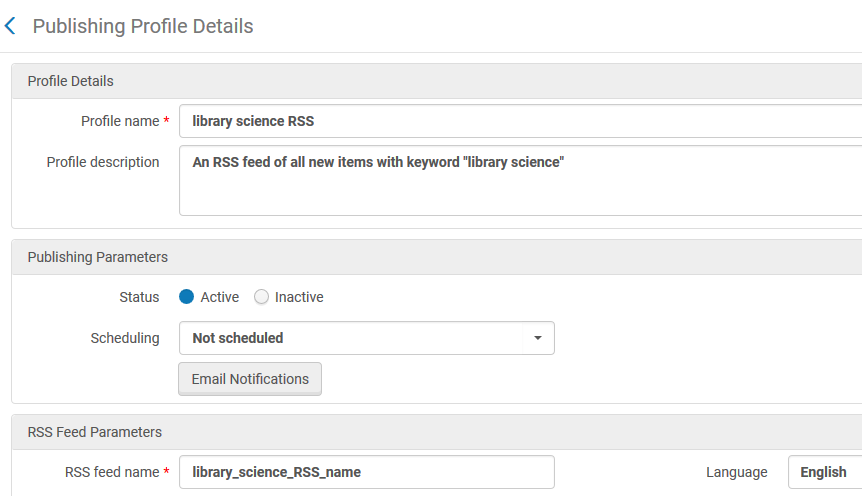Open the Language dropdown set to English
The height and width of the screenshot is (496, 862).
pyautogui.click(x=824, y=472)
